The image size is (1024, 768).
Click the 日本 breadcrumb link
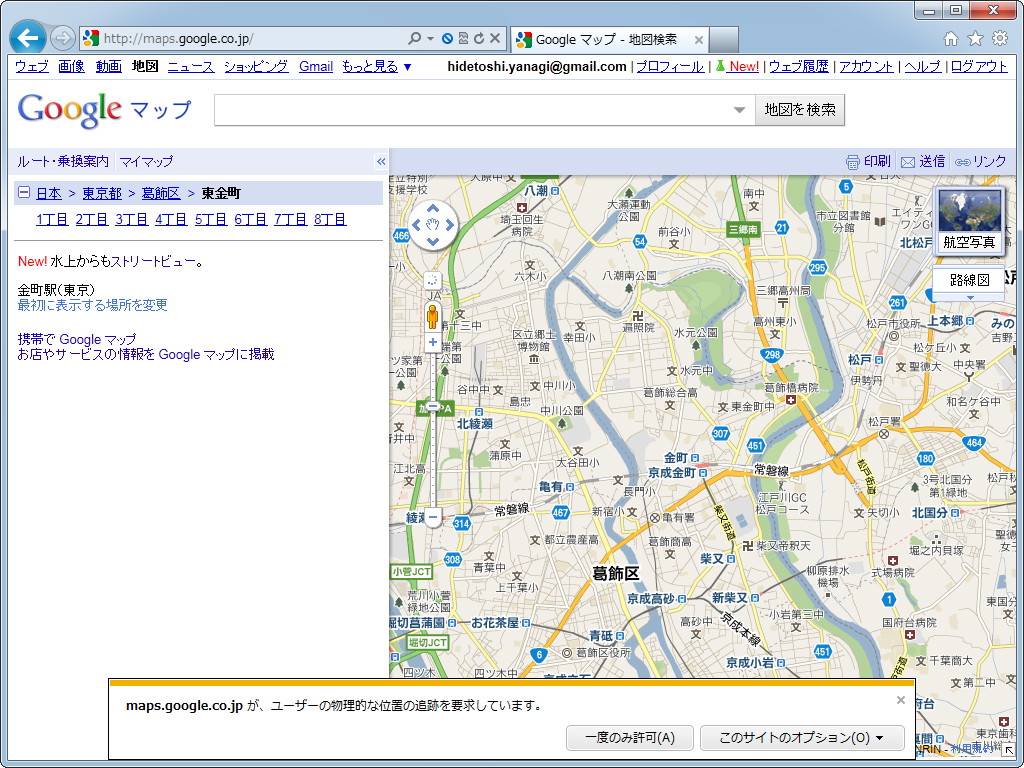[49, 193]
